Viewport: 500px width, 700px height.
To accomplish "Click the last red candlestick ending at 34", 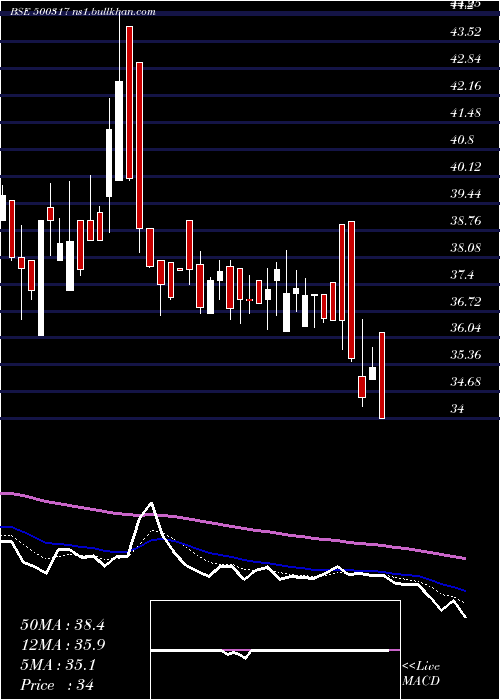I will coord(382,375).
